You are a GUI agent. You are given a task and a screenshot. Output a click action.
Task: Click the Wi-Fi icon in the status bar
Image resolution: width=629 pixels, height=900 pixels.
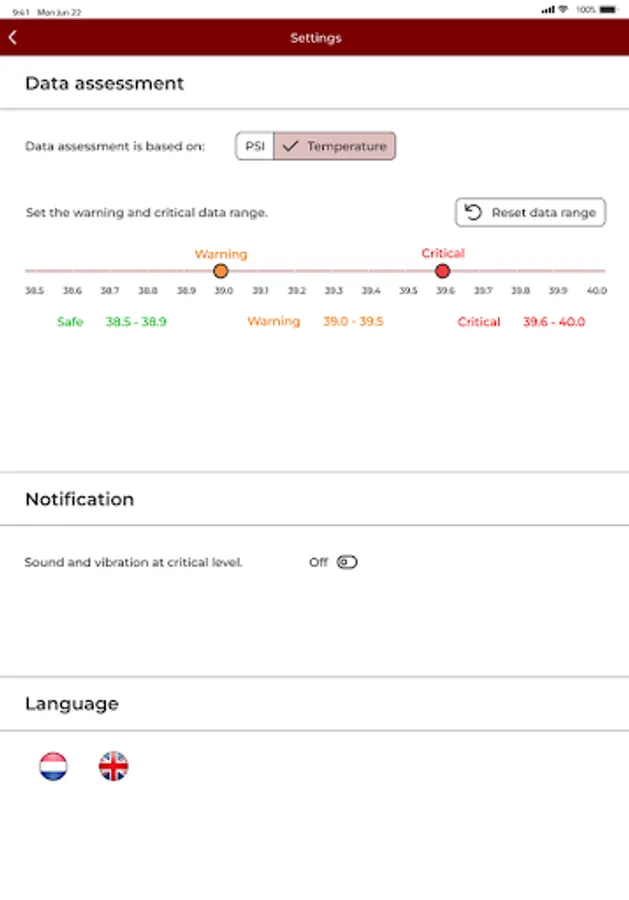pos(566,9)
